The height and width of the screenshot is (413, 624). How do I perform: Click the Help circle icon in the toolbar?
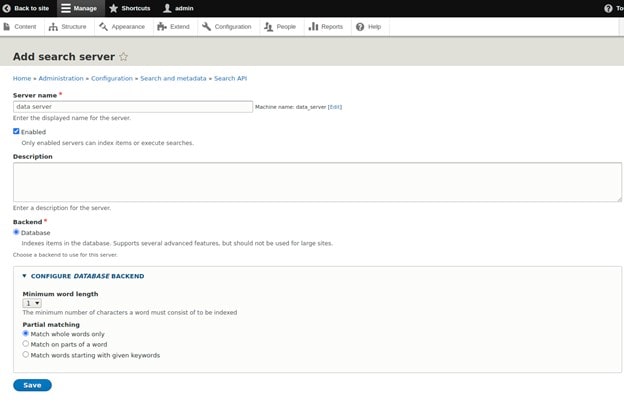360,27
